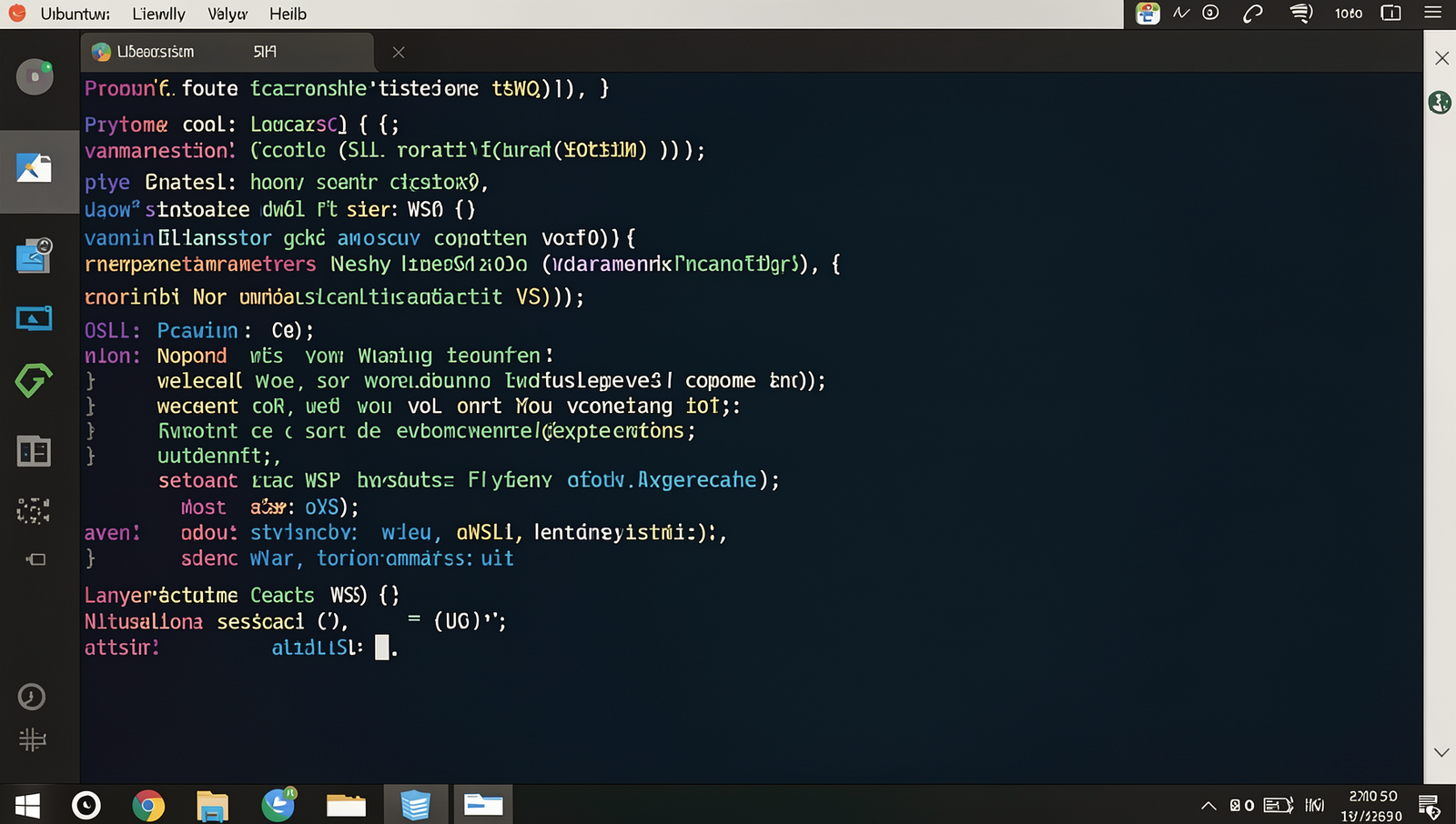Click the battery icon in system tray

pos(1278,805)
